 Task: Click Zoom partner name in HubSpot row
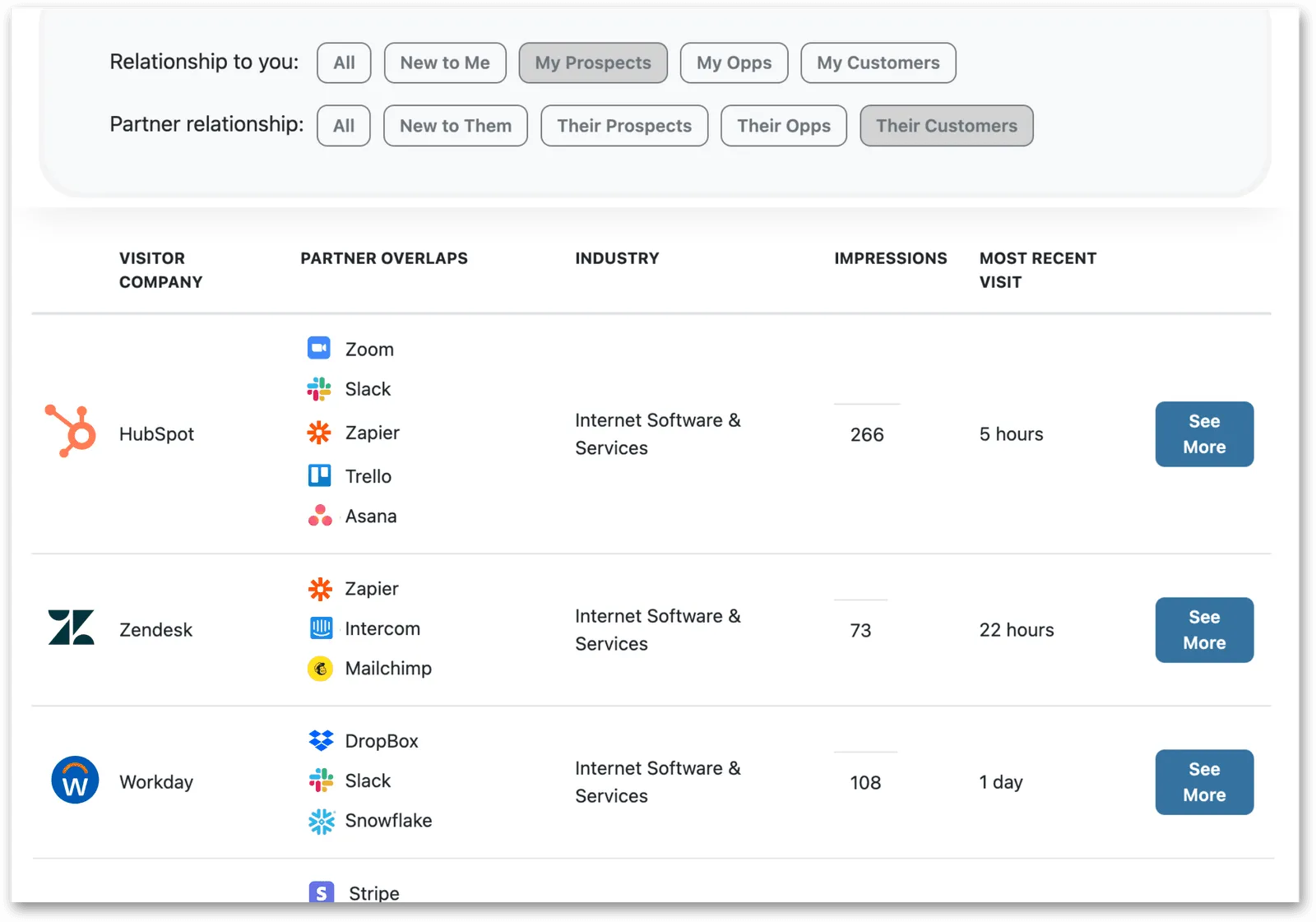369,350
